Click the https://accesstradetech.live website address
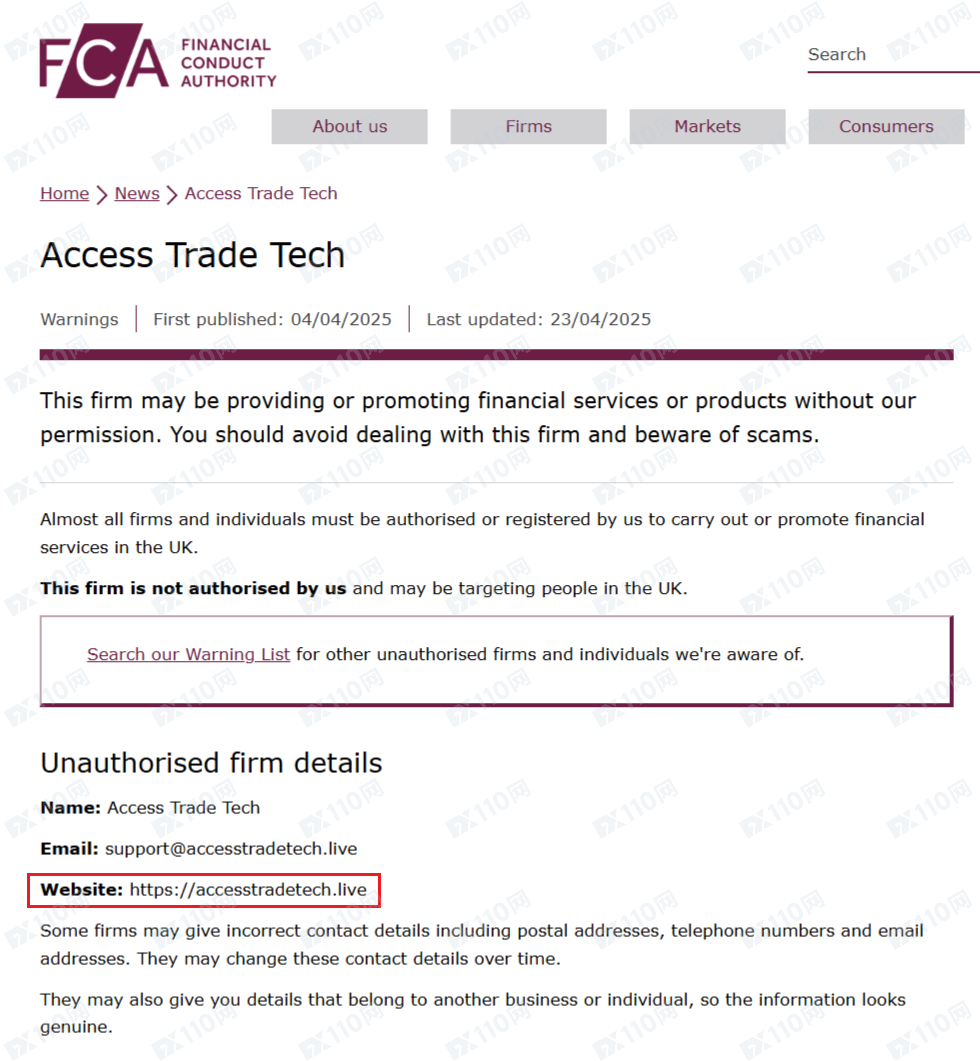 point(248,890)
